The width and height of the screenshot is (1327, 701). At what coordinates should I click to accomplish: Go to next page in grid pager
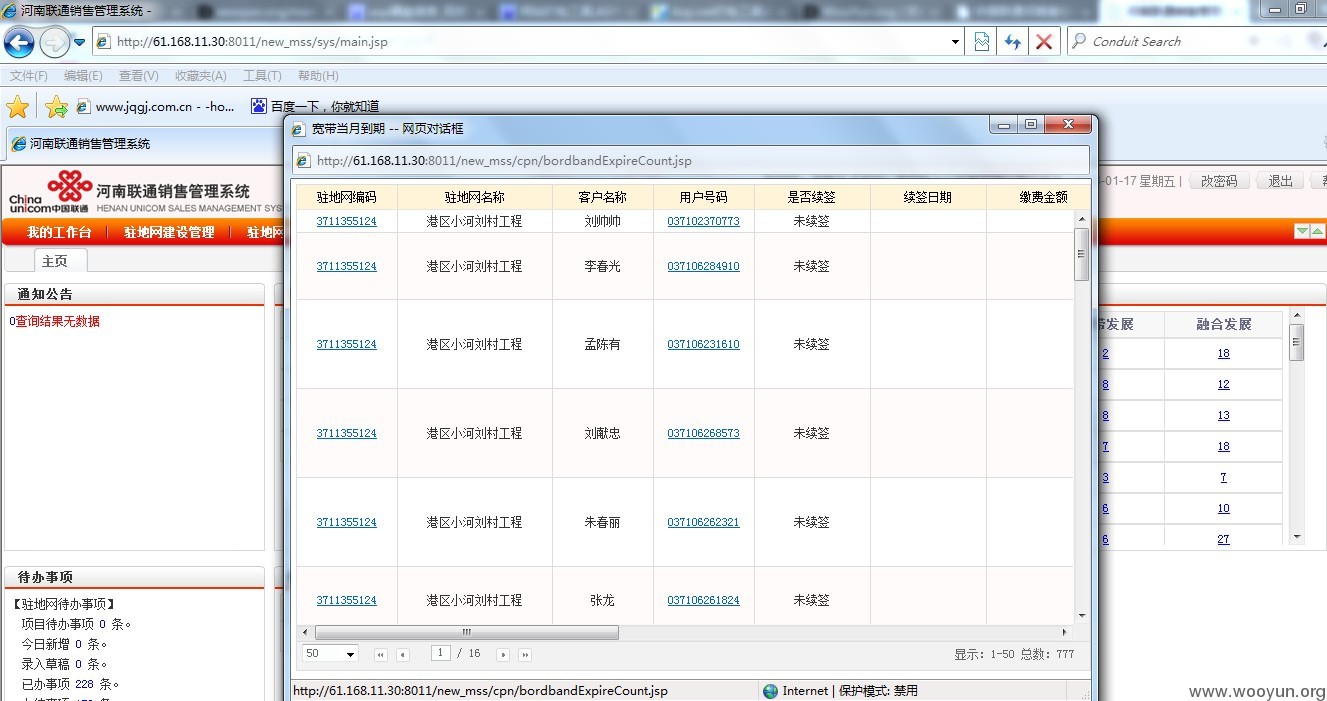pyautogui.click(x=503, y=655)
